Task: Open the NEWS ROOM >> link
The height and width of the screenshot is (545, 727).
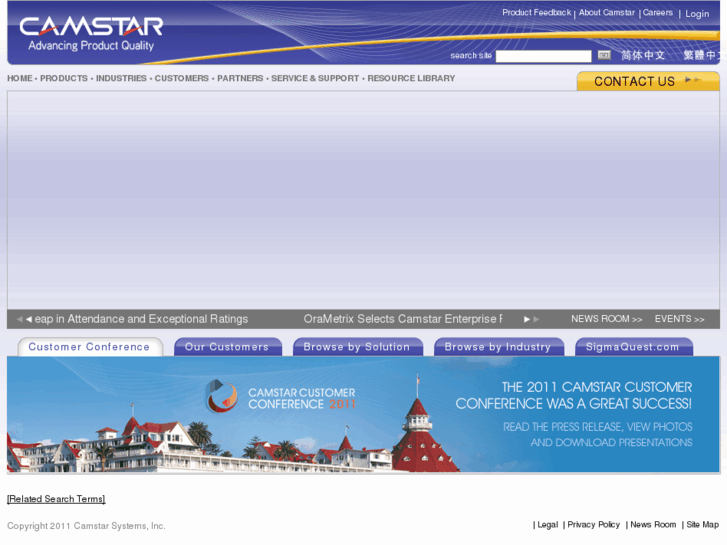Action: (606, 319)
